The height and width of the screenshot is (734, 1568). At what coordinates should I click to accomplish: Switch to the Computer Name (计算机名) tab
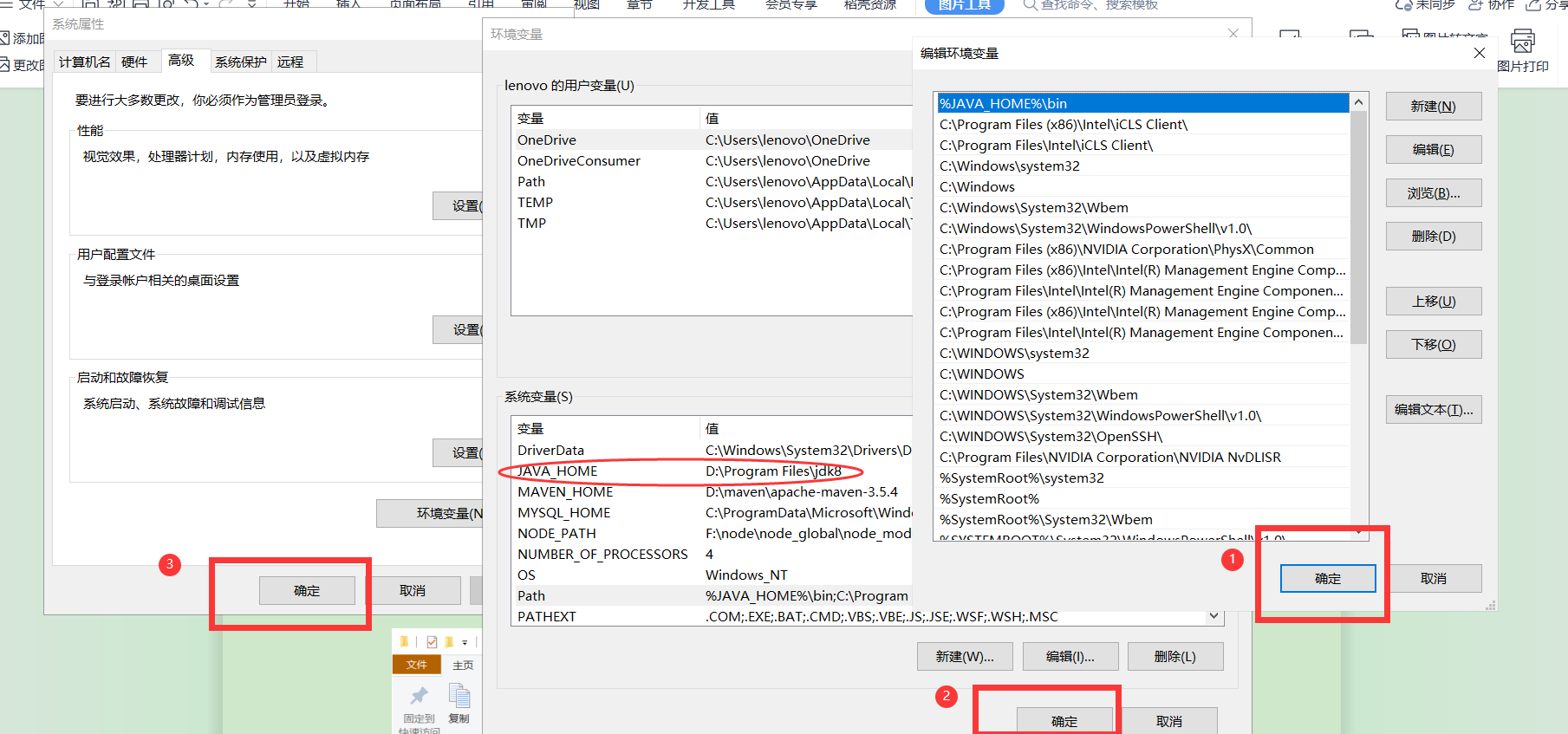(x=85, y=62)
